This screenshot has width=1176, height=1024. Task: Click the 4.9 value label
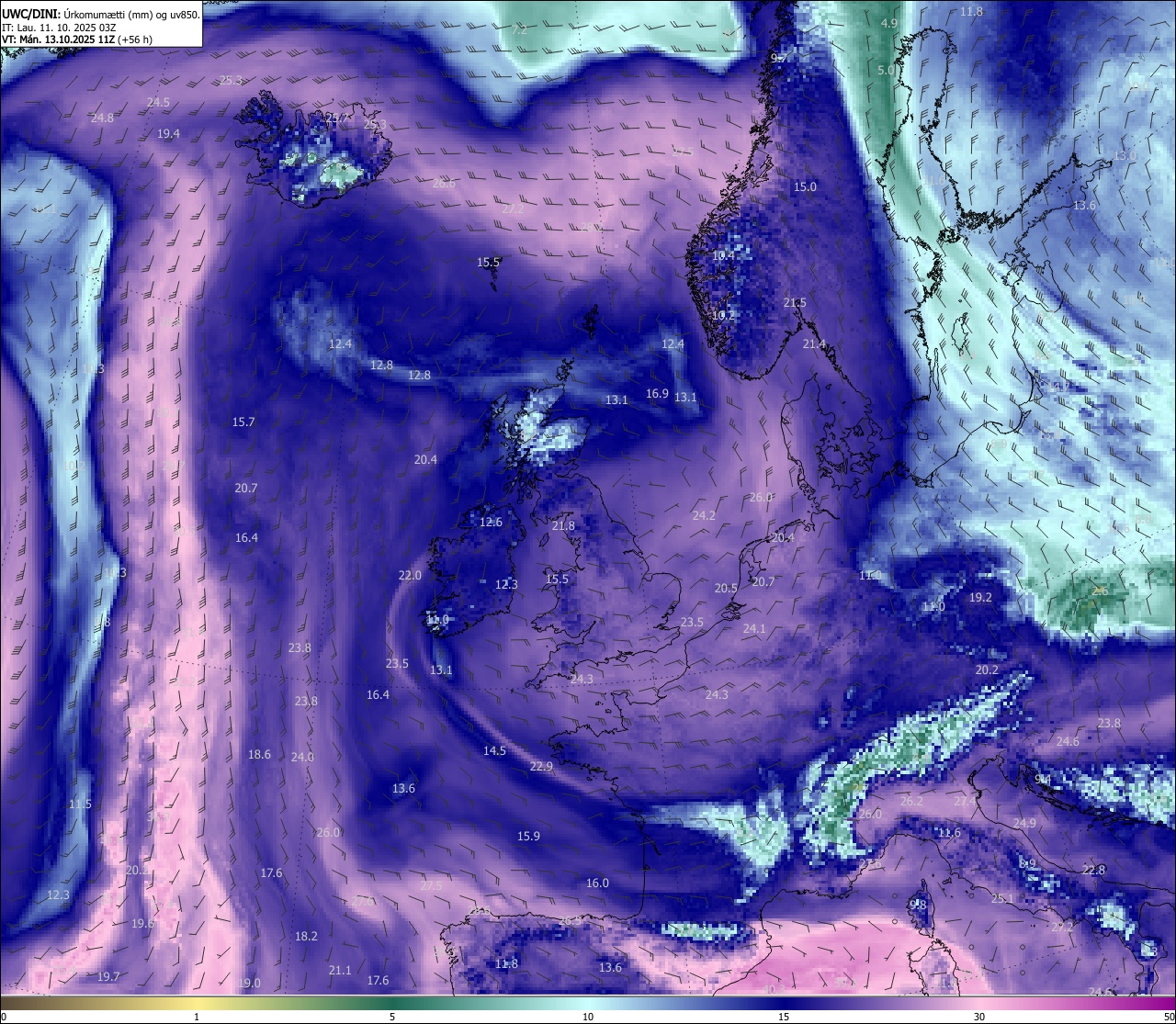click(889, 23)
